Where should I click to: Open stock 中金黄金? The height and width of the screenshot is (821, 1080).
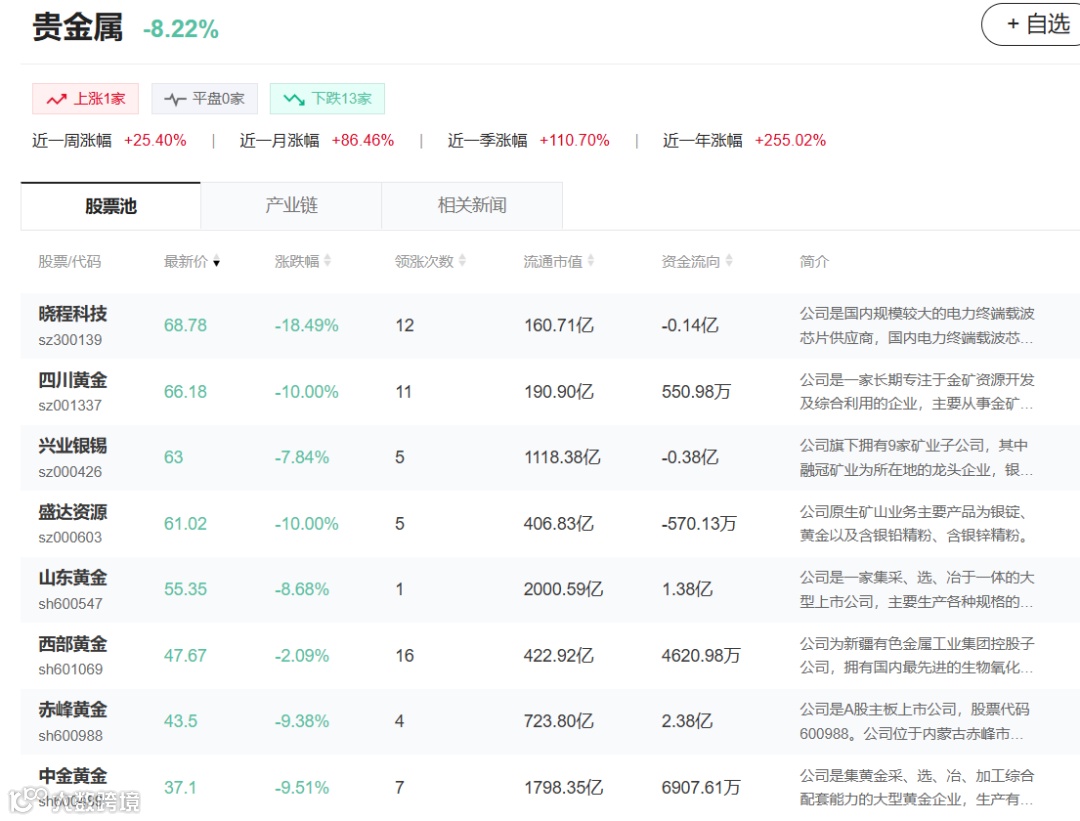coord(73,776)
